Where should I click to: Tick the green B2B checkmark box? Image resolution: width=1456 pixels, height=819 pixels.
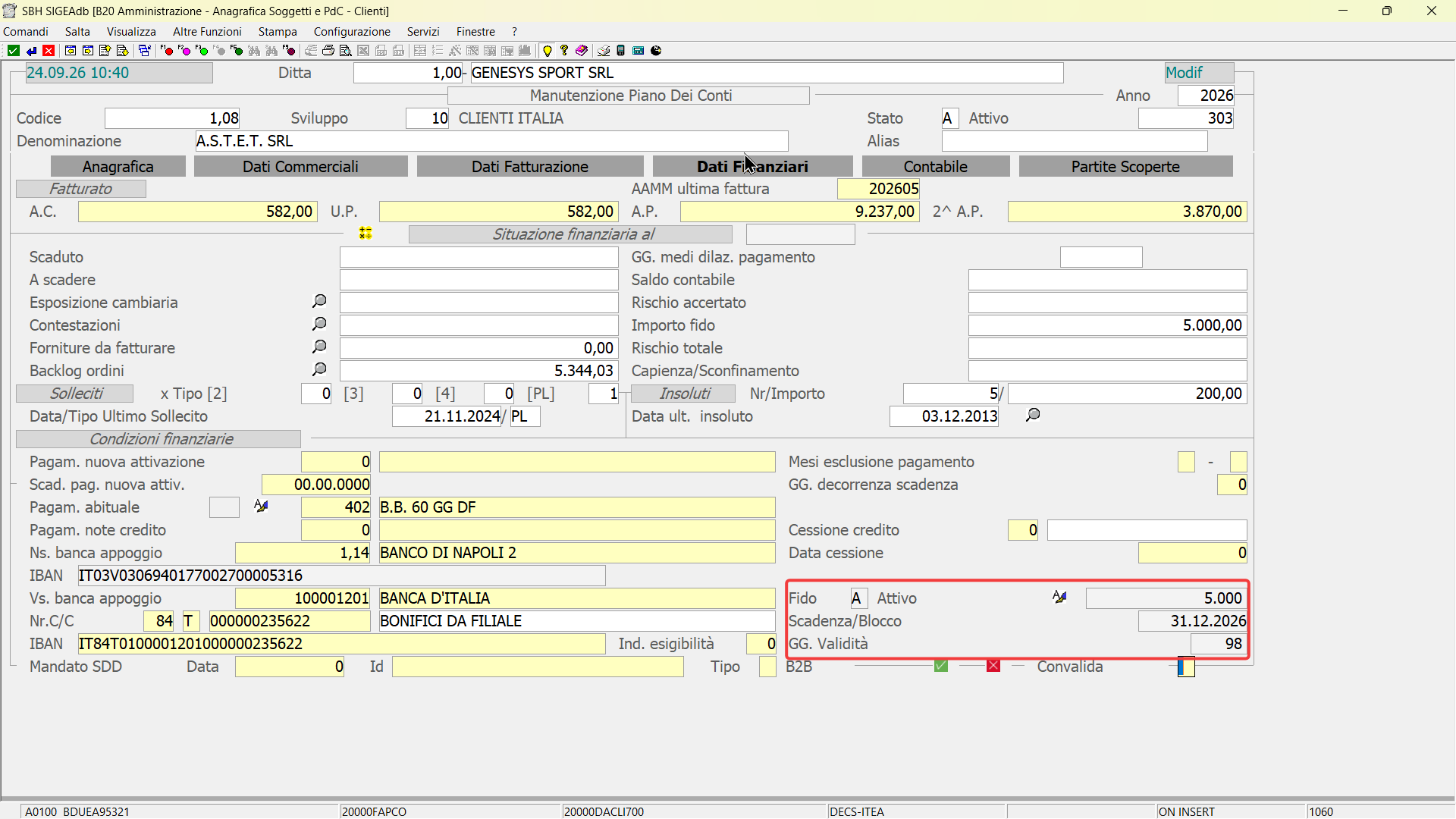click(941, 666)
